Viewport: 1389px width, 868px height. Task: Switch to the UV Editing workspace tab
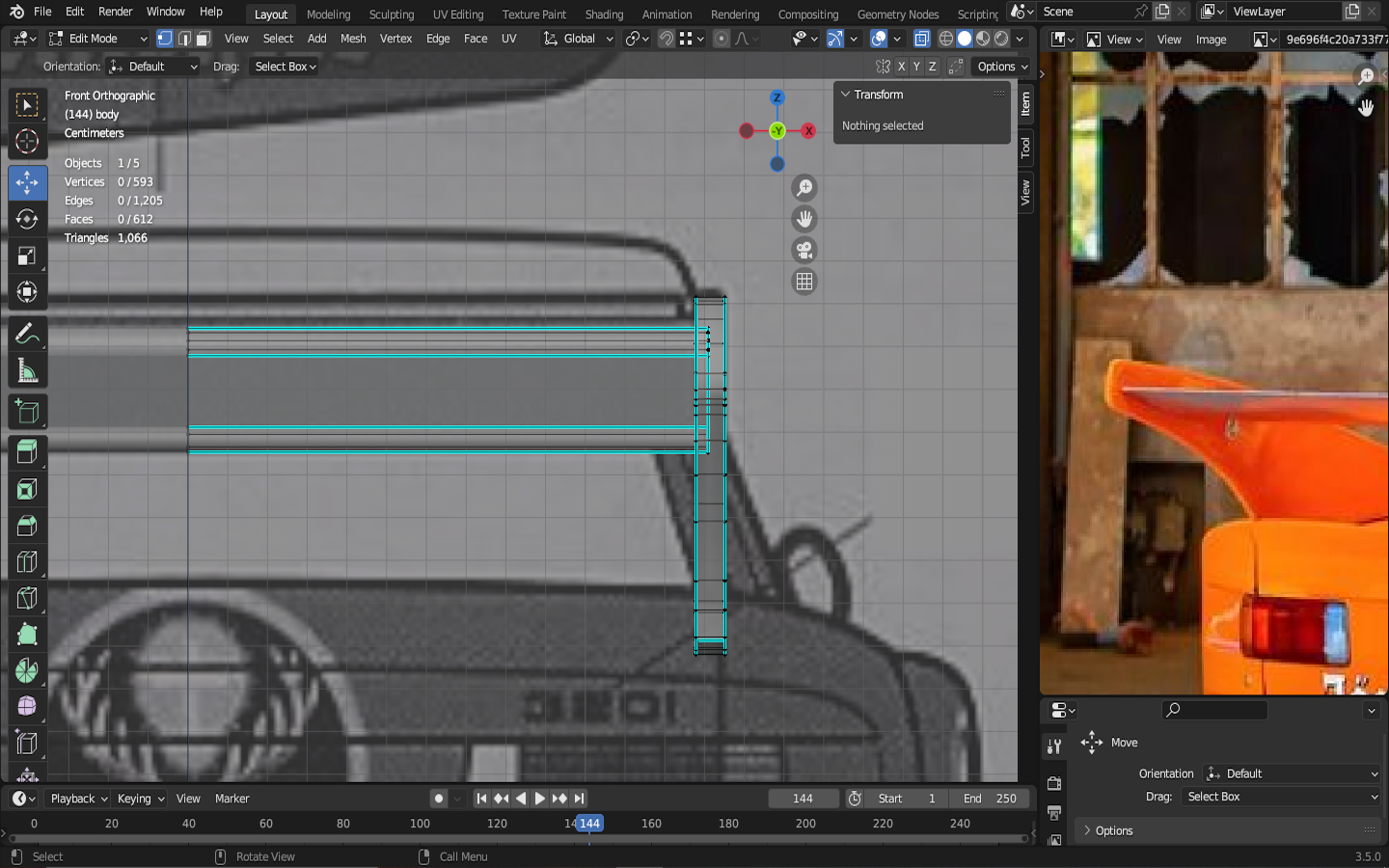[457, 14]
